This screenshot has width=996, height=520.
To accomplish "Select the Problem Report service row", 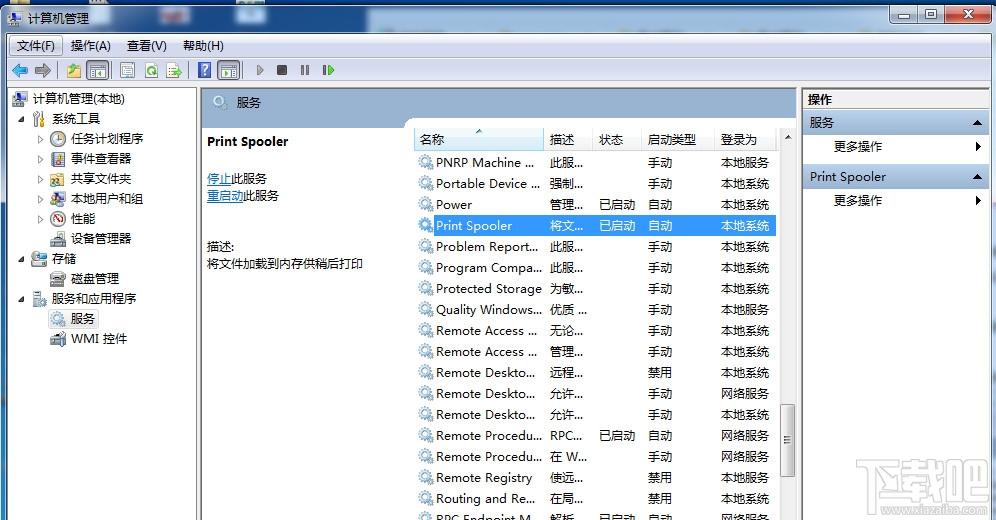I will (x=596, y=247).
